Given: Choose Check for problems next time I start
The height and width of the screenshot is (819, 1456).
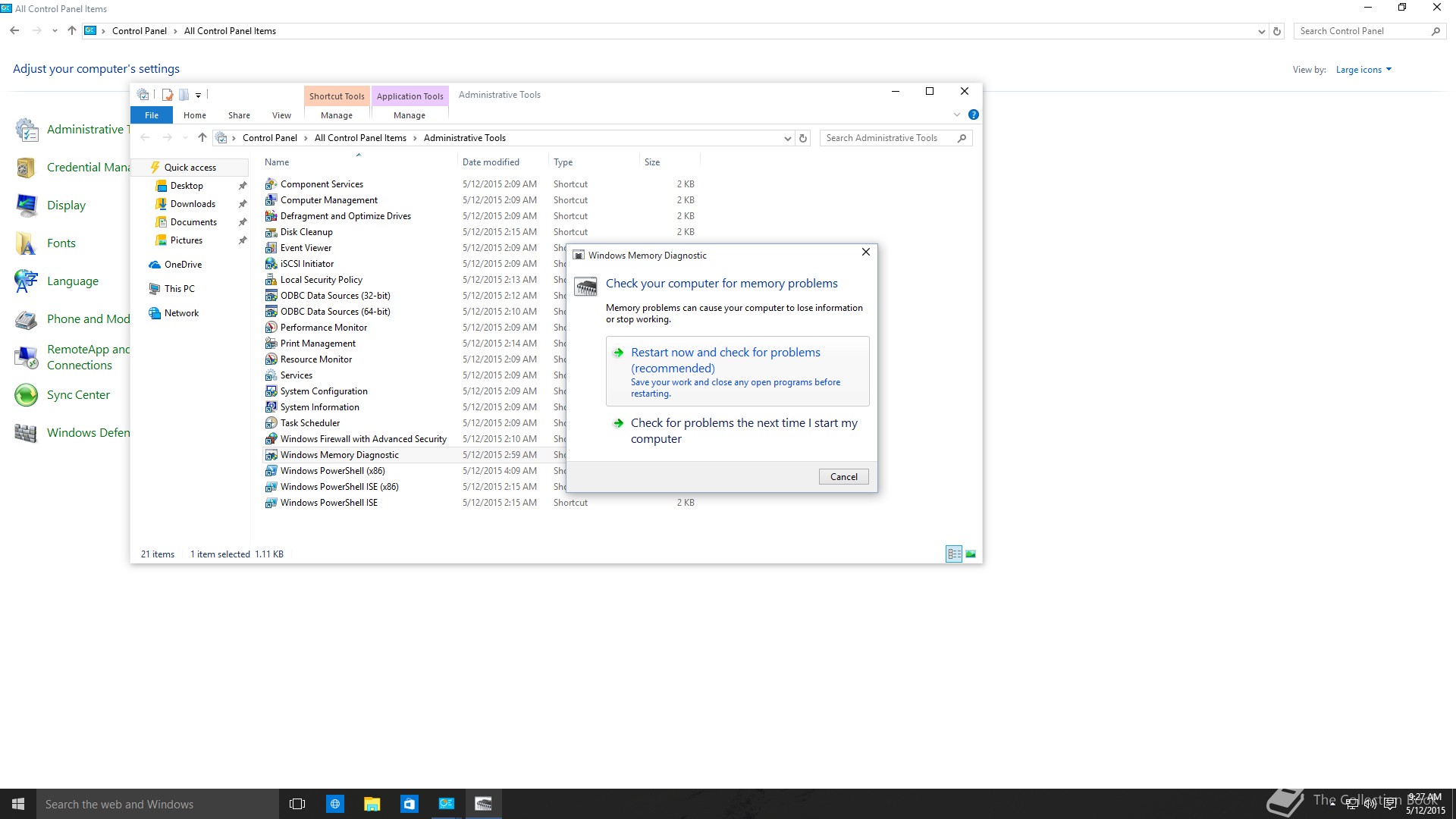Looking at the screenshot, I should (x=737, y=431).
